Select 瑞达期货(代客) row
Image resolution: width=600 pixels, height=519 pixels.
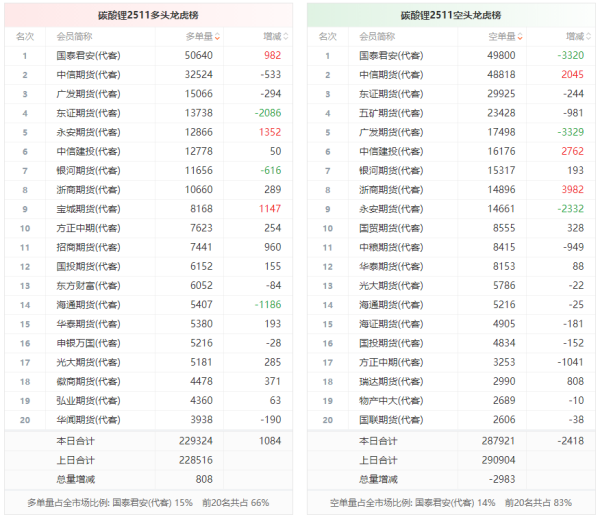(x=451, y=381)
